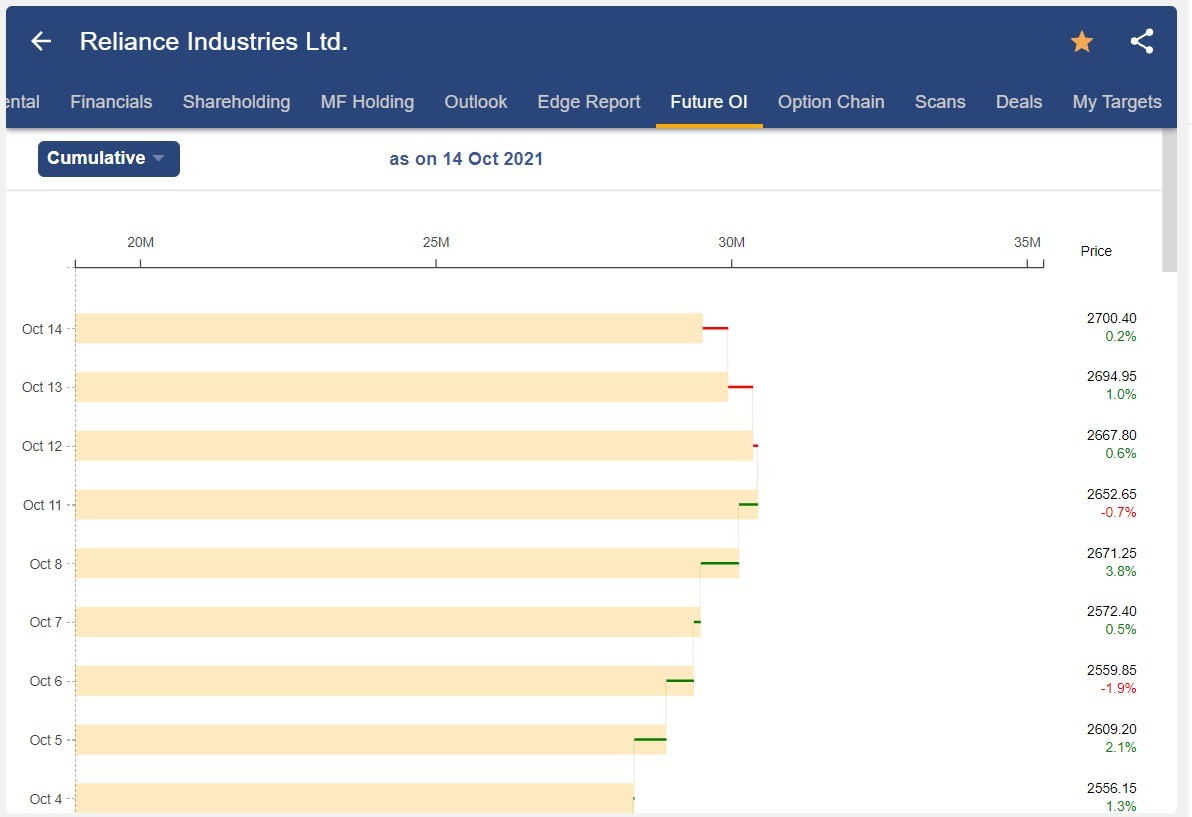The width and height of the screenshot is (1192, 817).
Task: Select the Future OI tab
Action: pyautogui.click(x=709, y=101)
